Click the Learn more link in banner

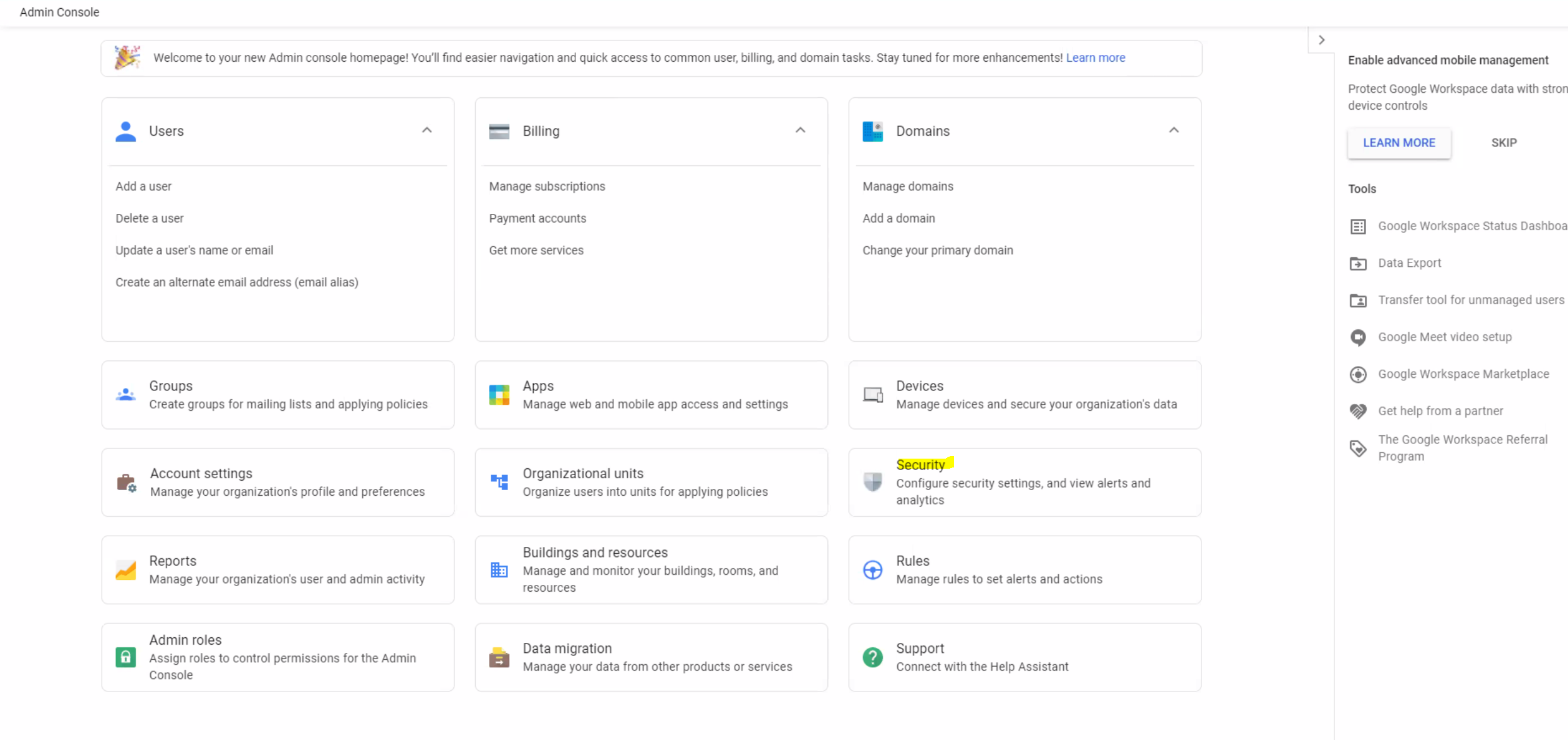point(1095,57)
